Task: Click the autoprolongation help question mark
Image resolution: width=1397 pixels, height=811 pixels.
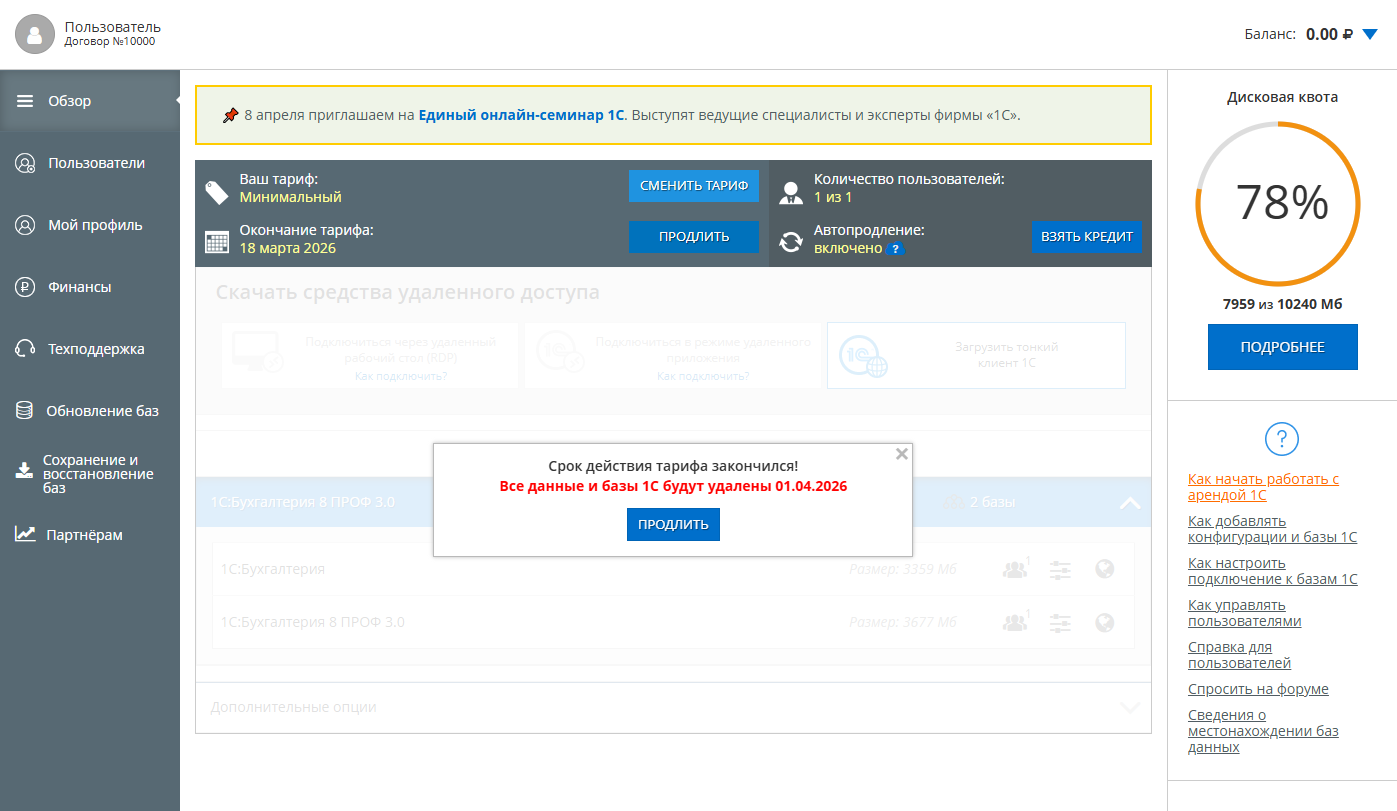Action: point(895,249)
